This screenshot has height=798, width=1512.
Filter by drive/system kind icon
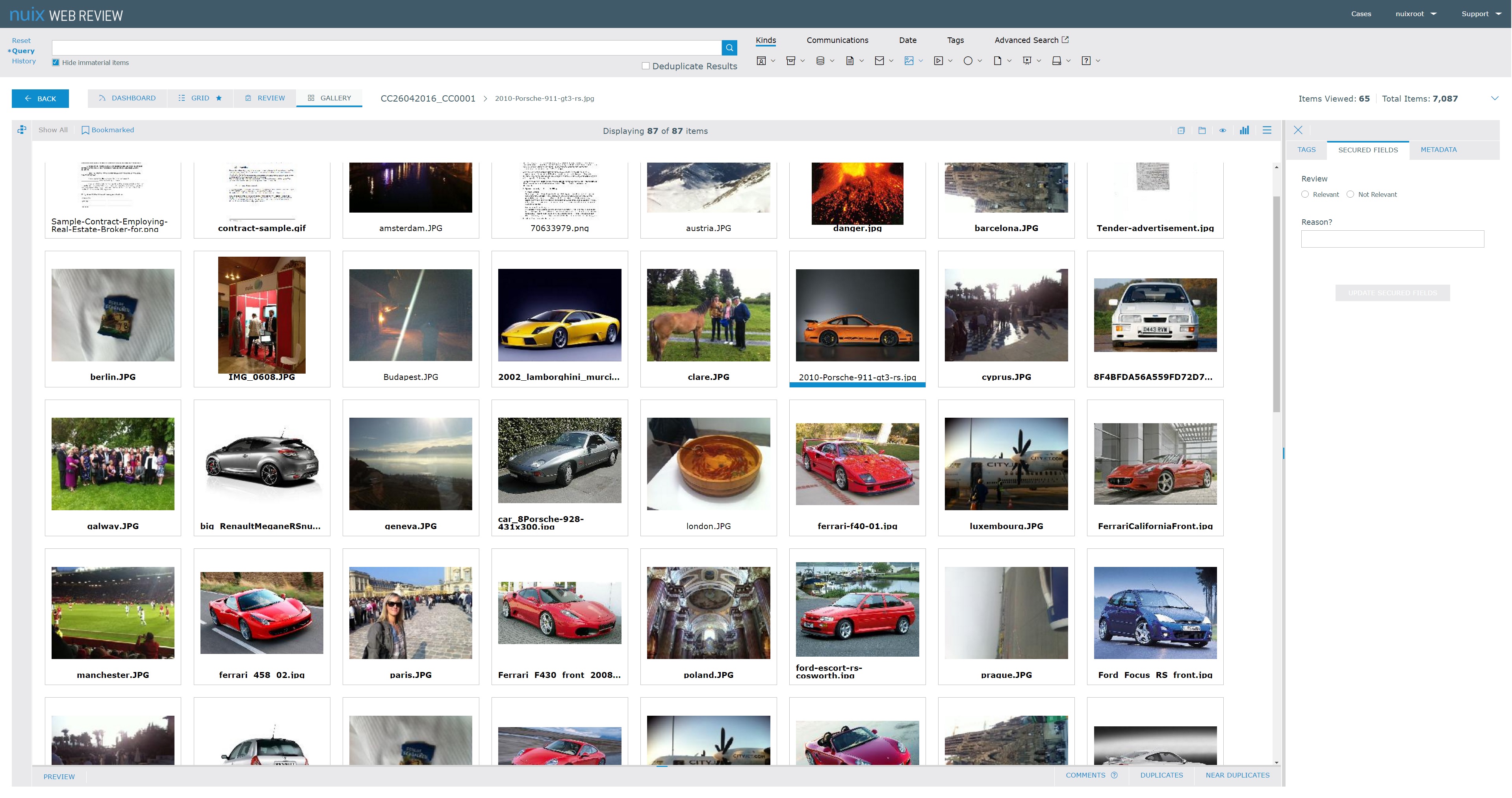coord(1057,61)
